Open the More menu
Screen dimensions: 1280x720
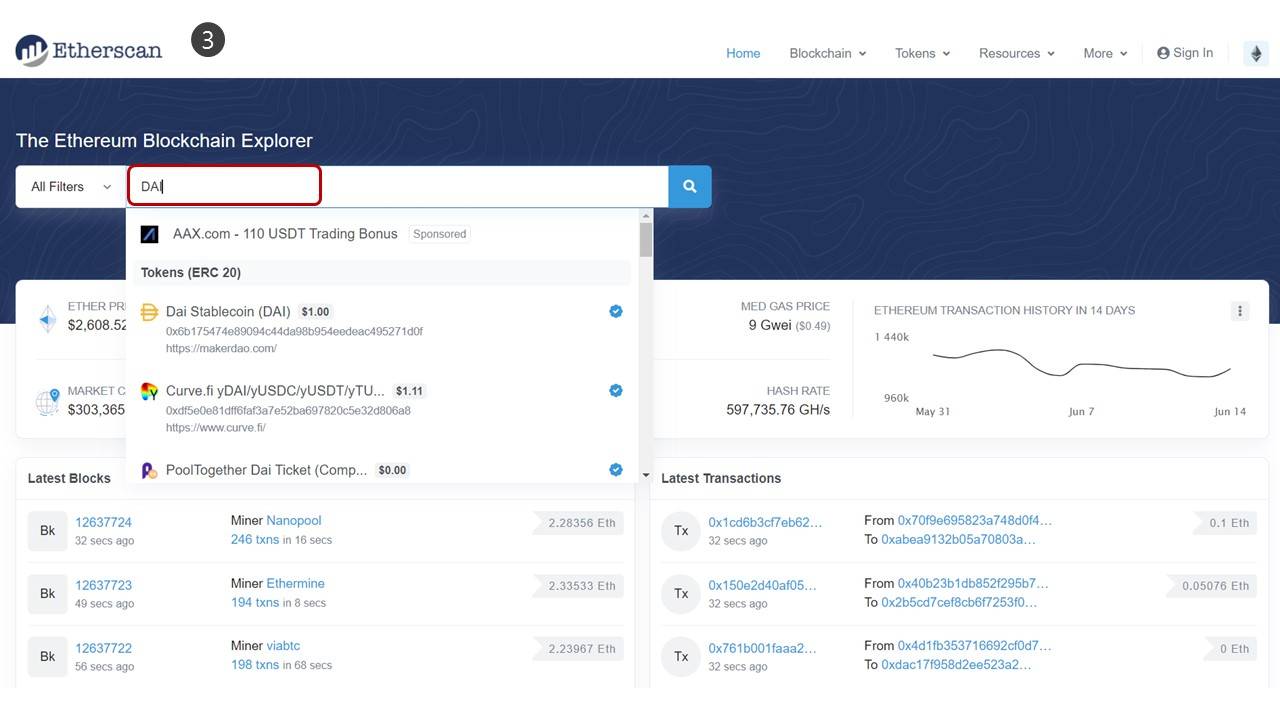coord(1105,53)
